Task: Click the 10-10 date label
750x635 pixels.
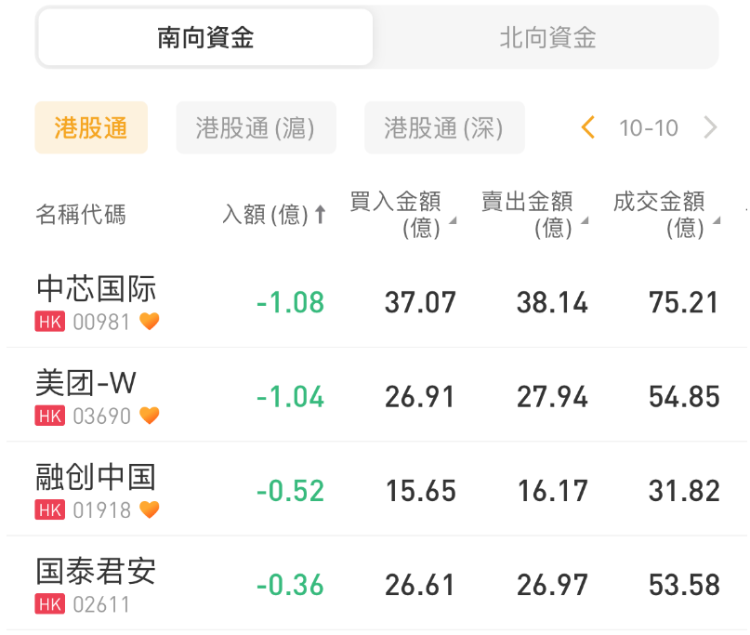Action: click(648, 128)
